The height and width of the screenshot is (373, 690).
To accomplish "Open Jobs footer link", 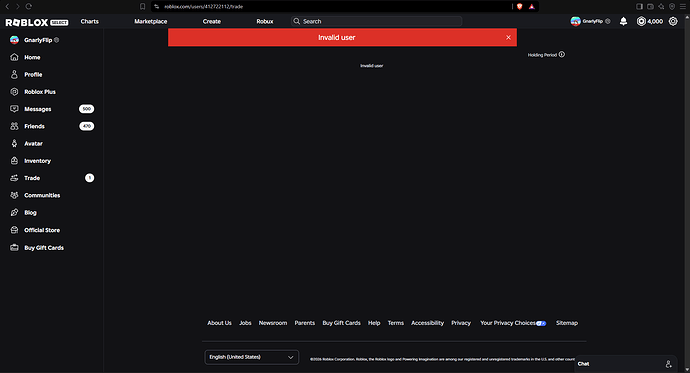I will click(x=245, y=323).
